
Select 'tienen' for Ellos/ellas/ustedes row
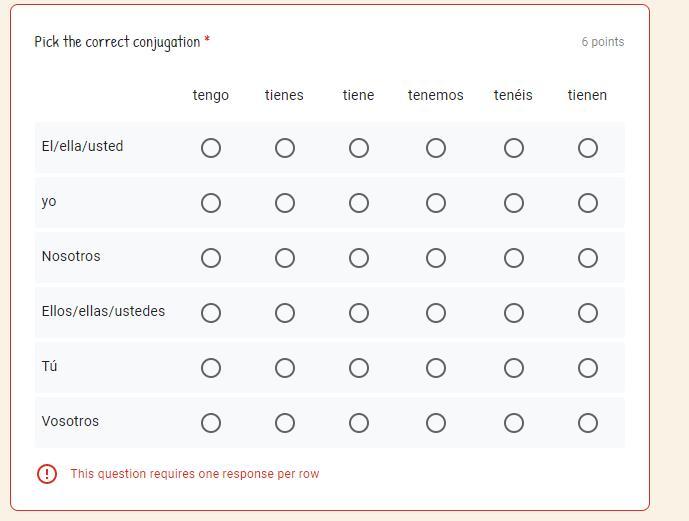click(x=588, y=313)
